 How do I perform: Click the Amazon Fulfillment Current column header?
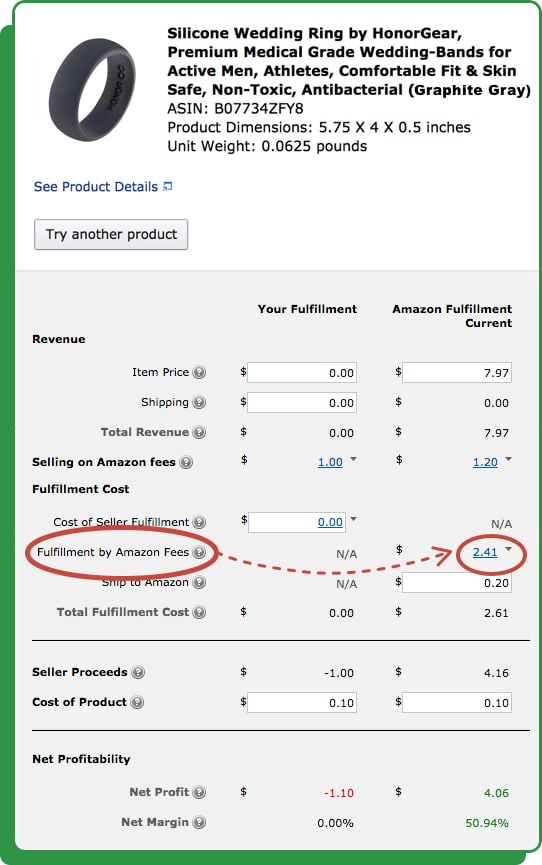452,316
